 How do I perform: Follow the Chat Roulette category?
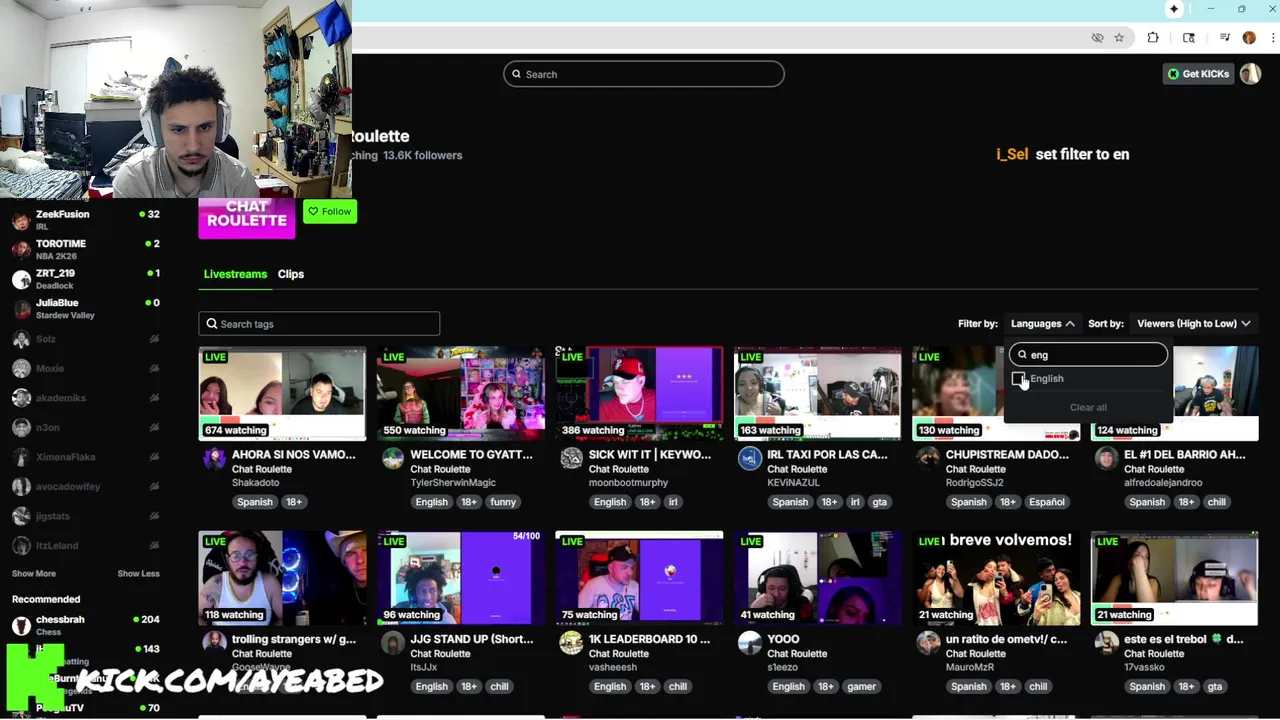click(x=330, y=211)
